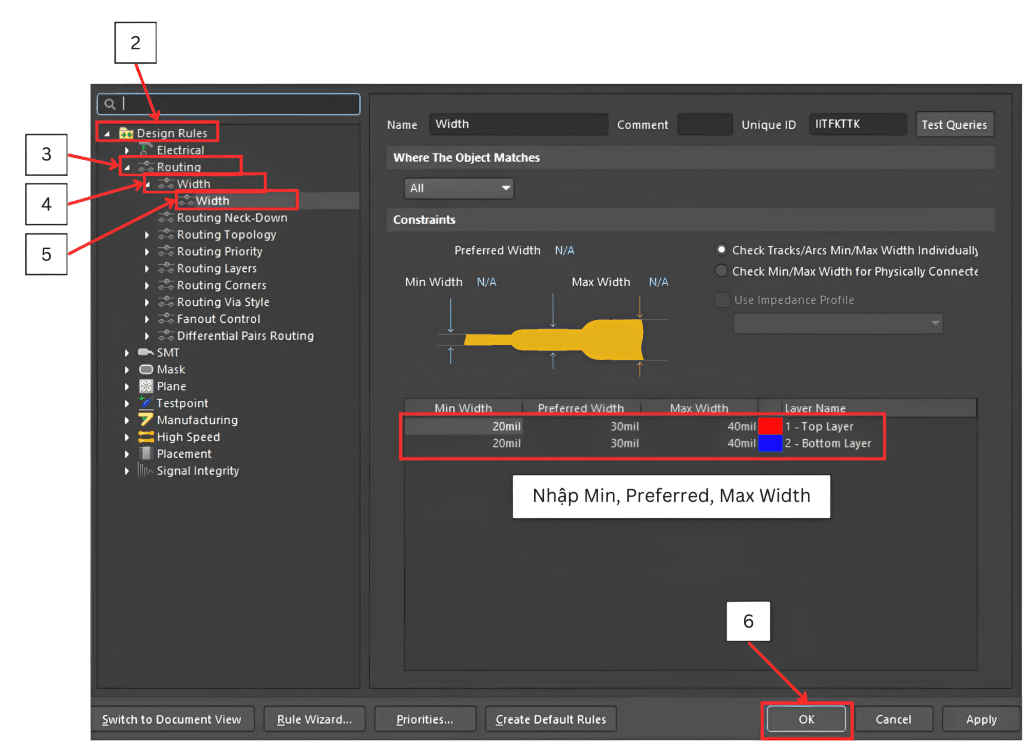Expand the High Speed rules category
Viewport: 1024px width, 744px height.
tap(127, 437)
